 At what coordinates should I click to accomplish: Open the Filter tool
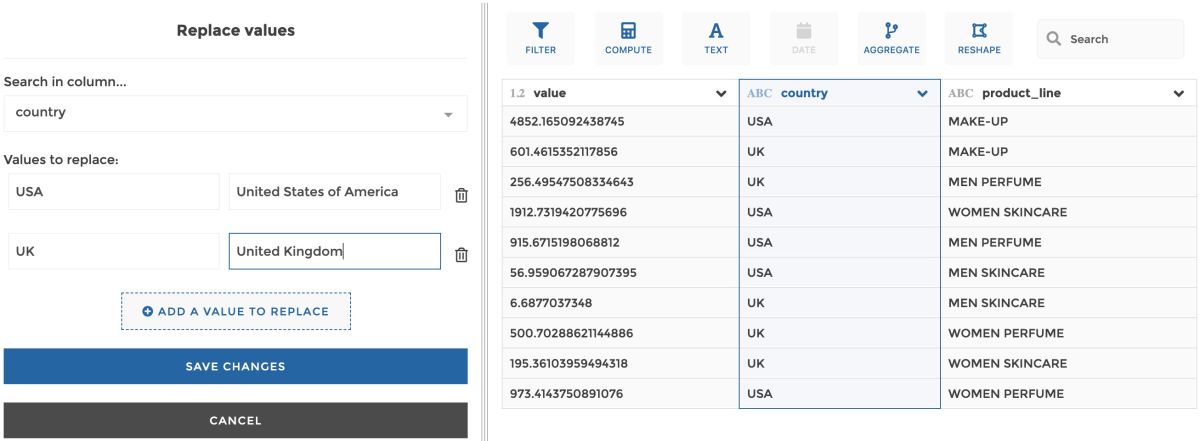540,39
